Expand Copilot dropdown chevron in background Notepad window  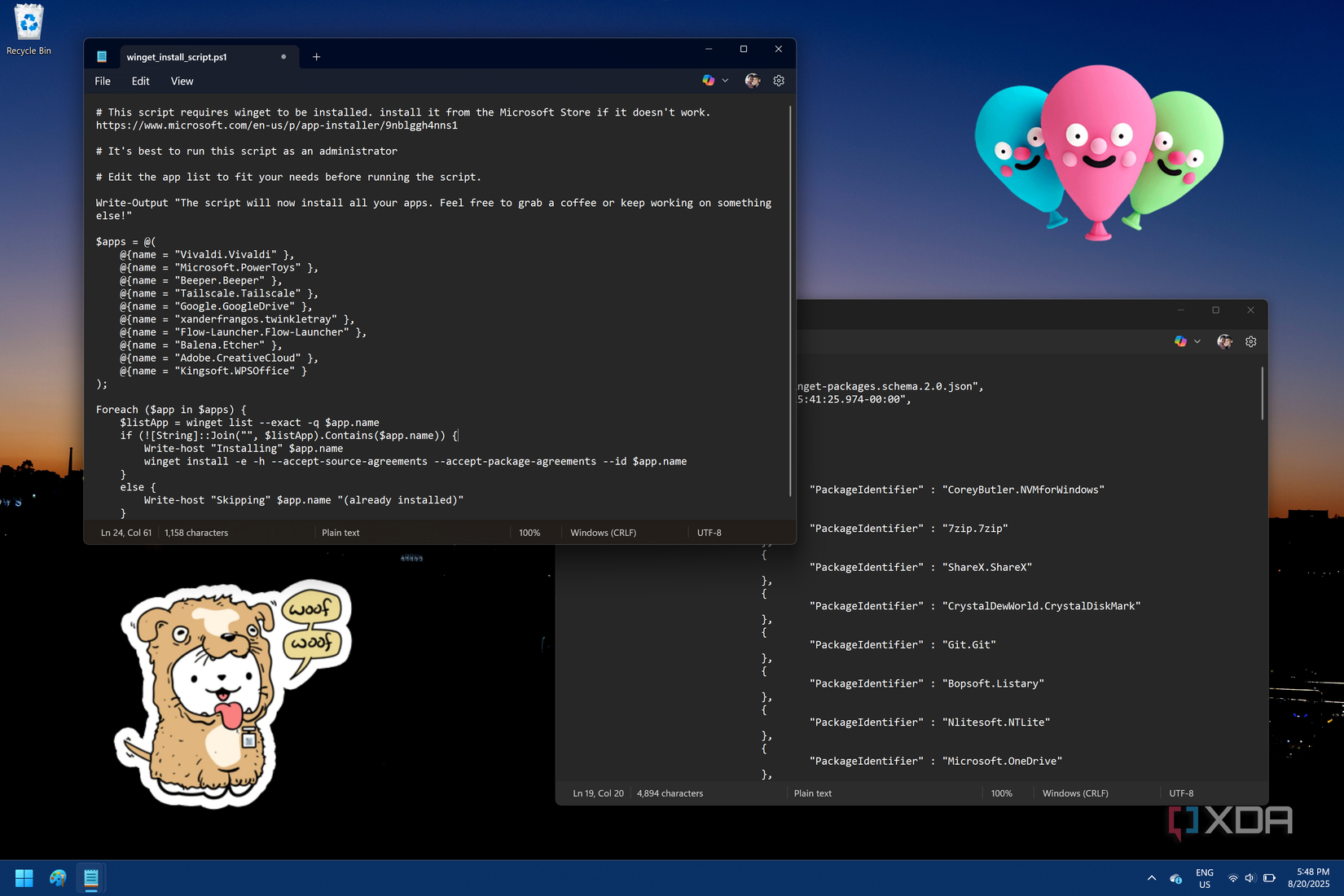point(1197,342)
